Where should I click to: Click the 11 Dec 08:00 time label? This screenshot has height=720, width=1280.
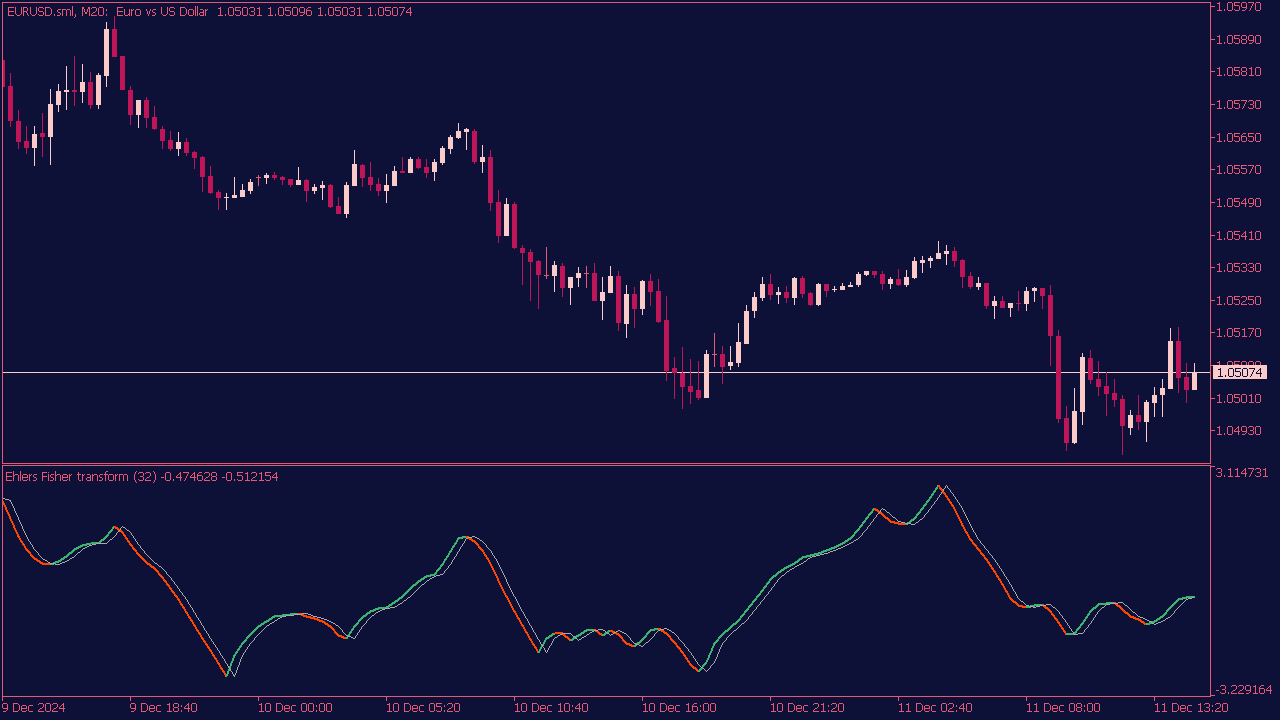pos(1063,708)
